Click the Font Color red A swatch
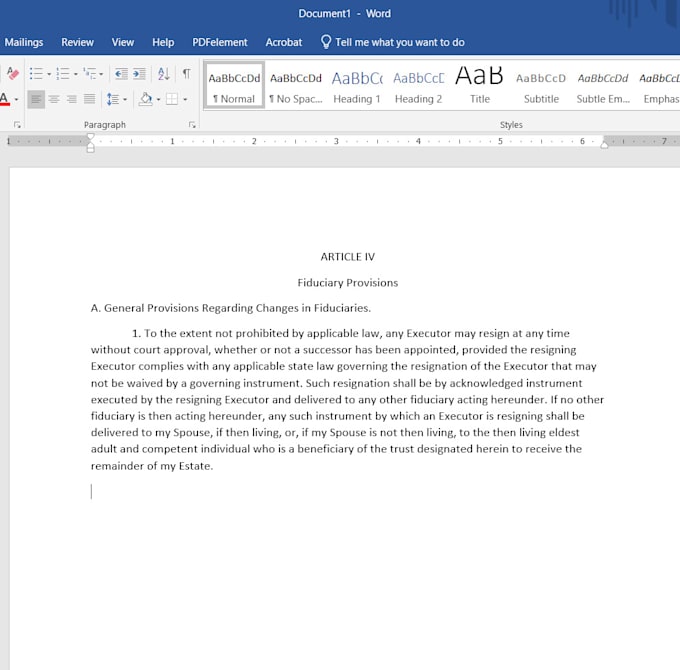The image size is (680, 670). tap(4, 99)
